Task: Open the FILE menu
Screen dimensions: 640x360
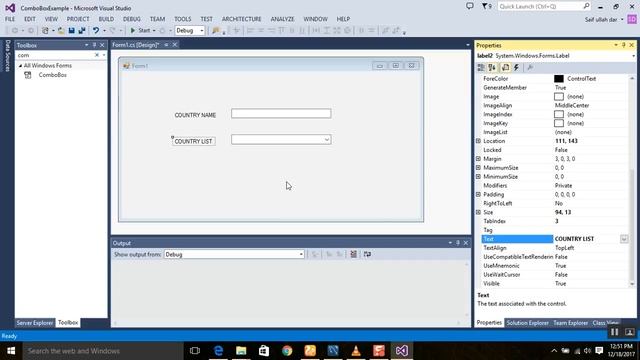Action: 10,19
